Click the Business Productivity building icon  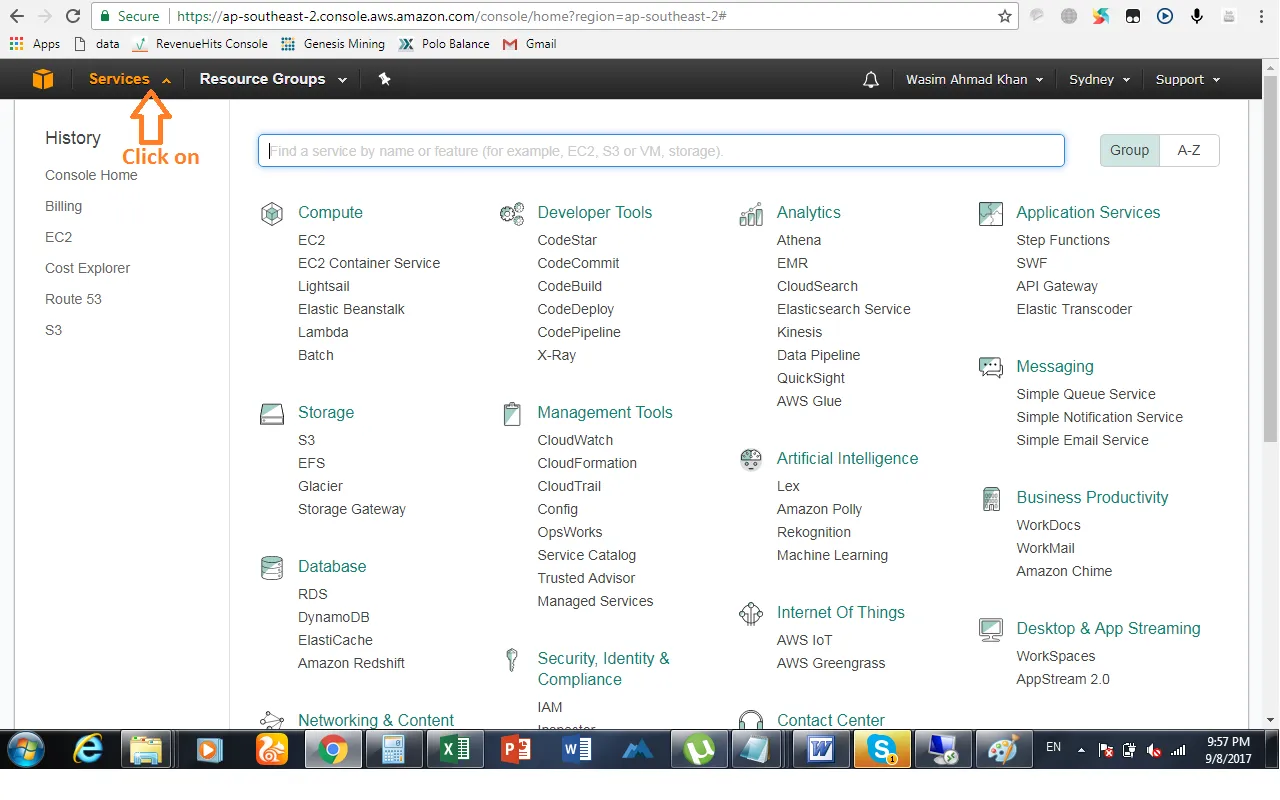pos(990,498)
